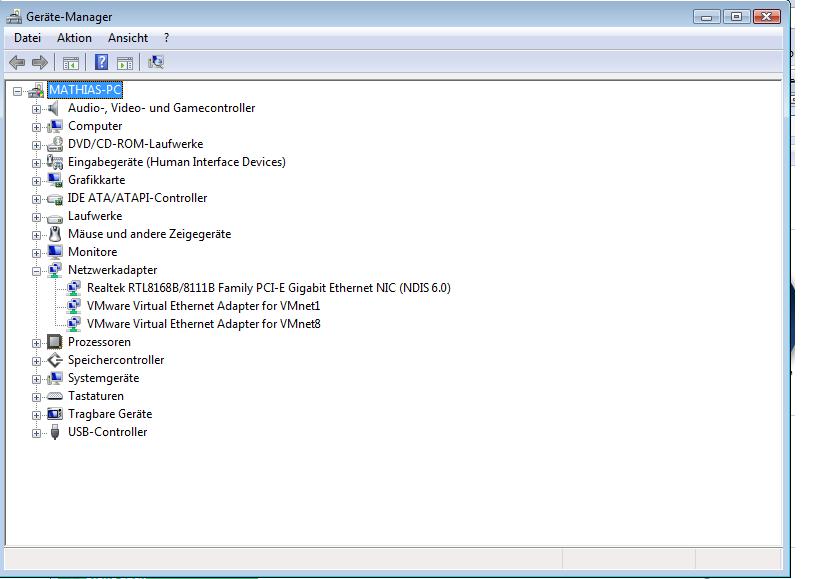Select VMware Virtual Ethernet Adapter for VMnet8

[x=204, y=324]
